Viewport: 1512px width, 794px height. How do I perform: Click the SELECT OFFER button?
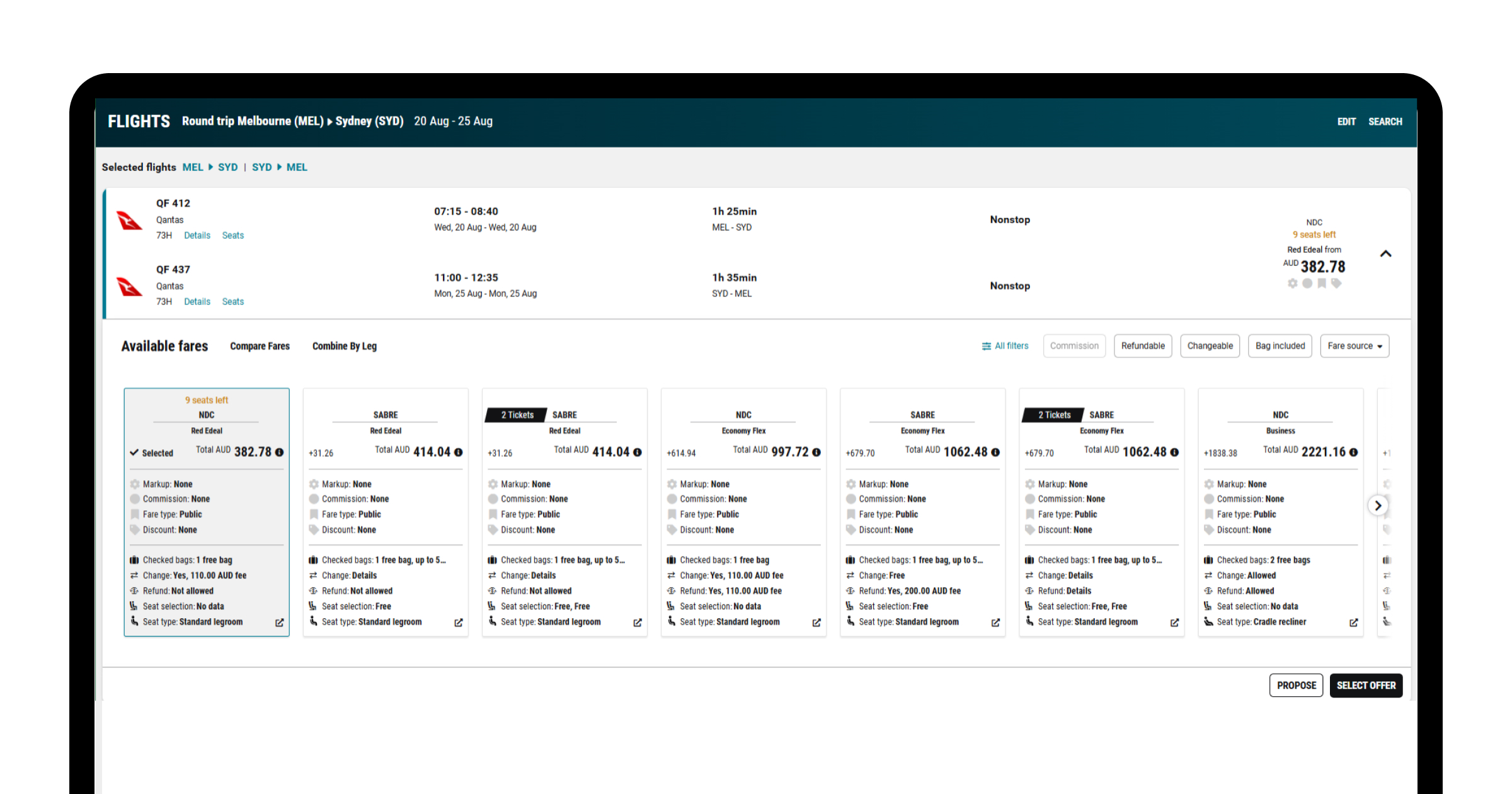click(x=1365, y=686)
